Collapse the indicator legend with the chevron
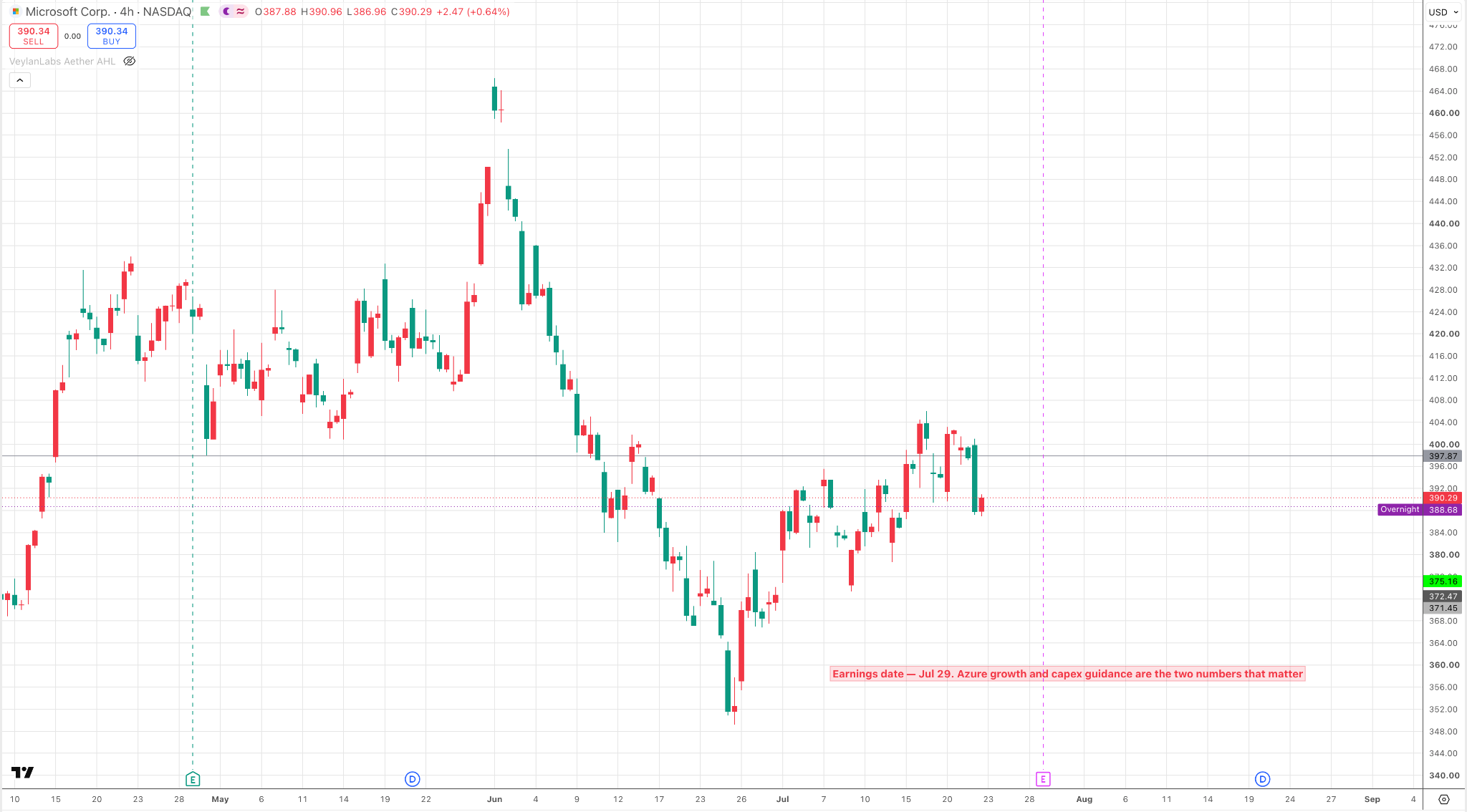Viewport: 1467px width, 812px height. click(20, 80)
